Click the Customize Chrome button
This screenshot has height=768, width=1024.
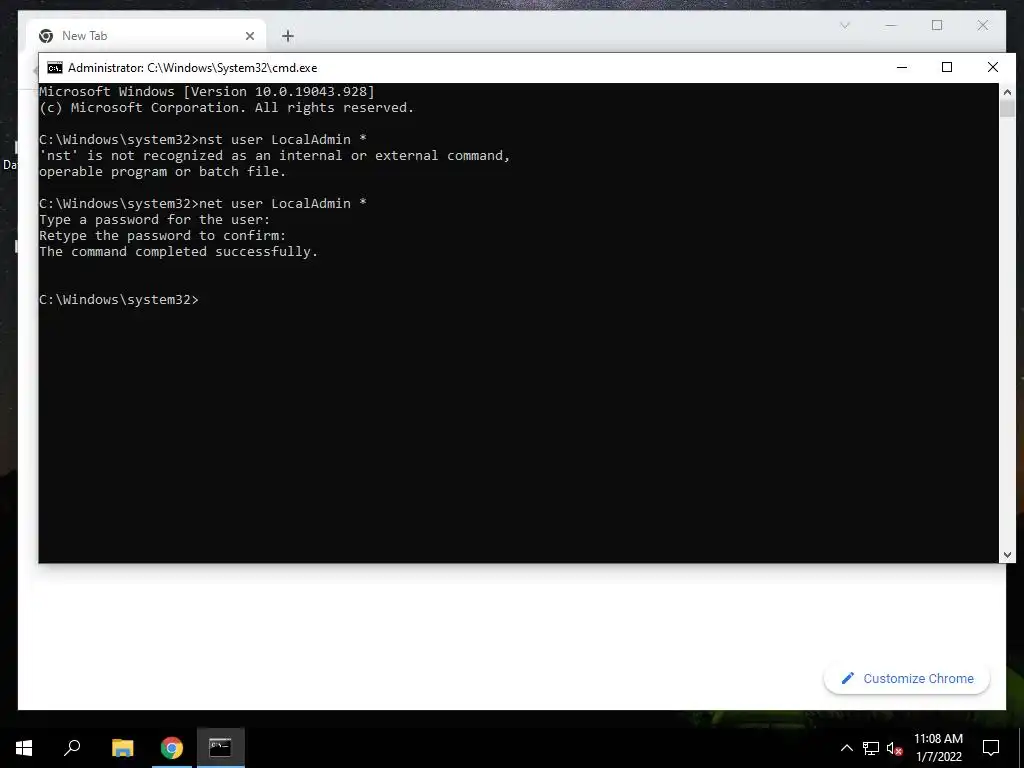pos(907,679)
